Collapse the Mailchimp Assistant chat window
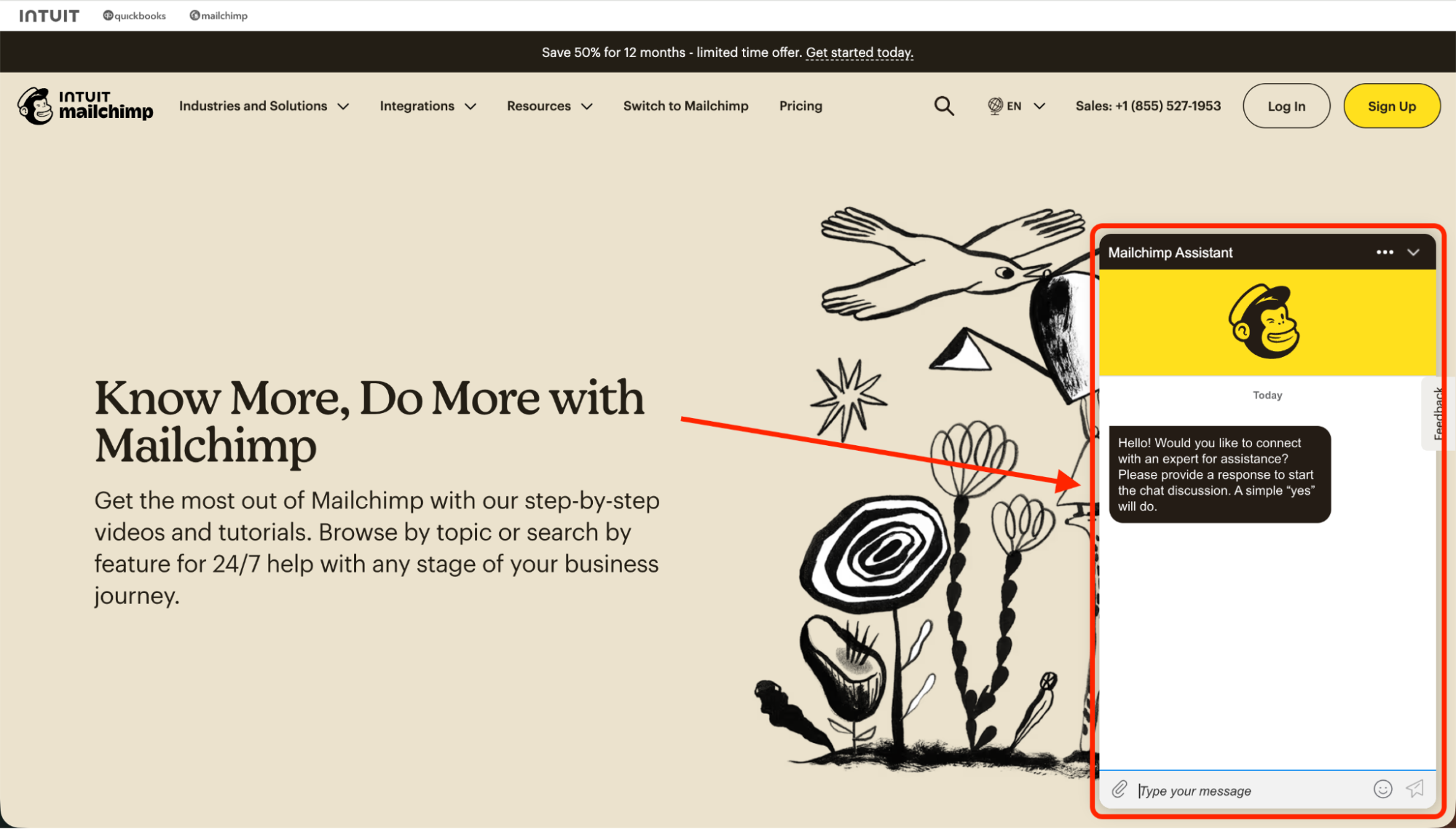Image resolution: width=1456 pixels, height=829 pixels. coord(1414,252)
